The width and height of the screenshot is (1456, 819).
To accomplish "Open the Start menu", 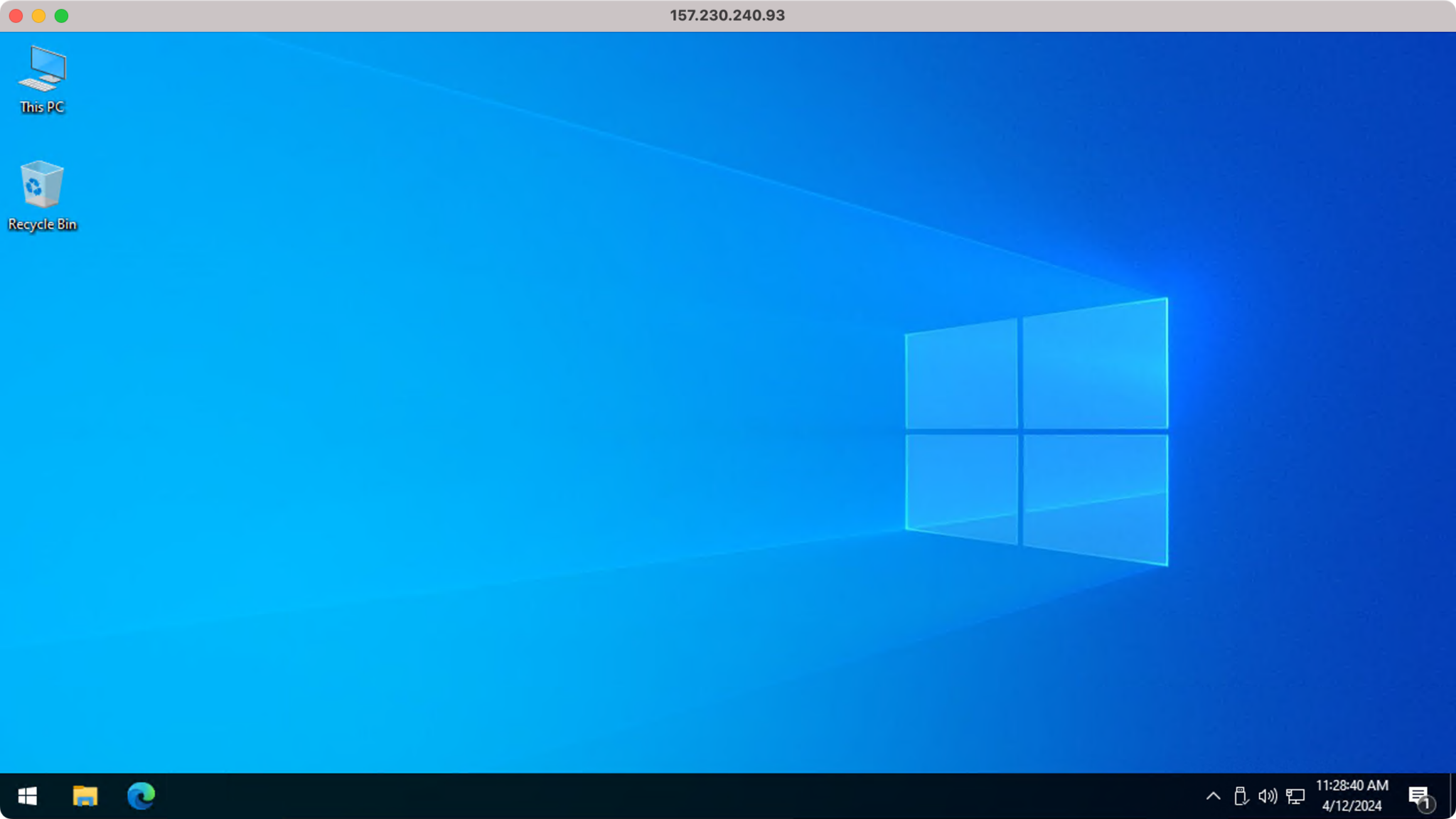I will click(27, 796).
